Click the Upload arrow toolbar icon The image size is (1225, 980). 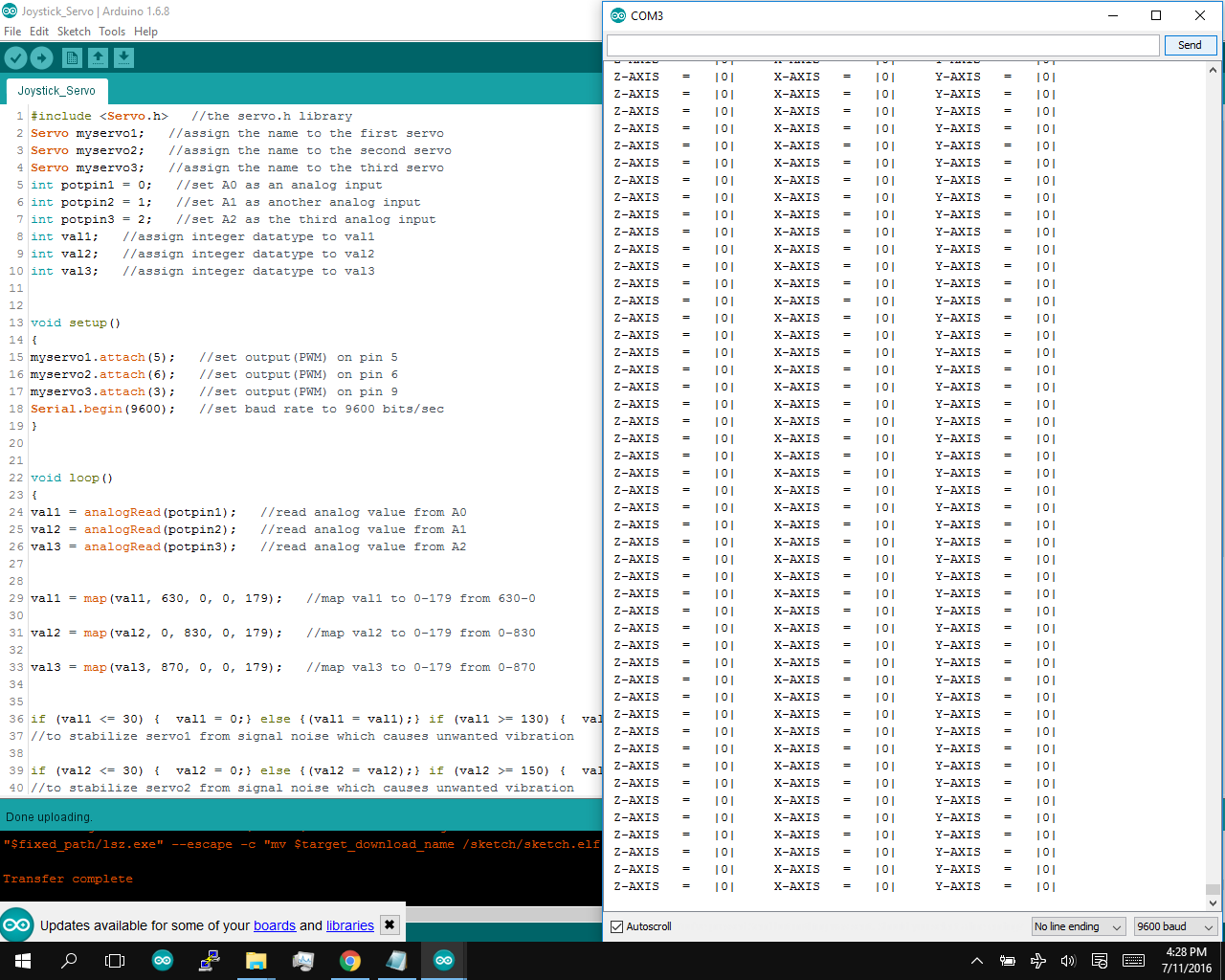click(x=41, y=58)
